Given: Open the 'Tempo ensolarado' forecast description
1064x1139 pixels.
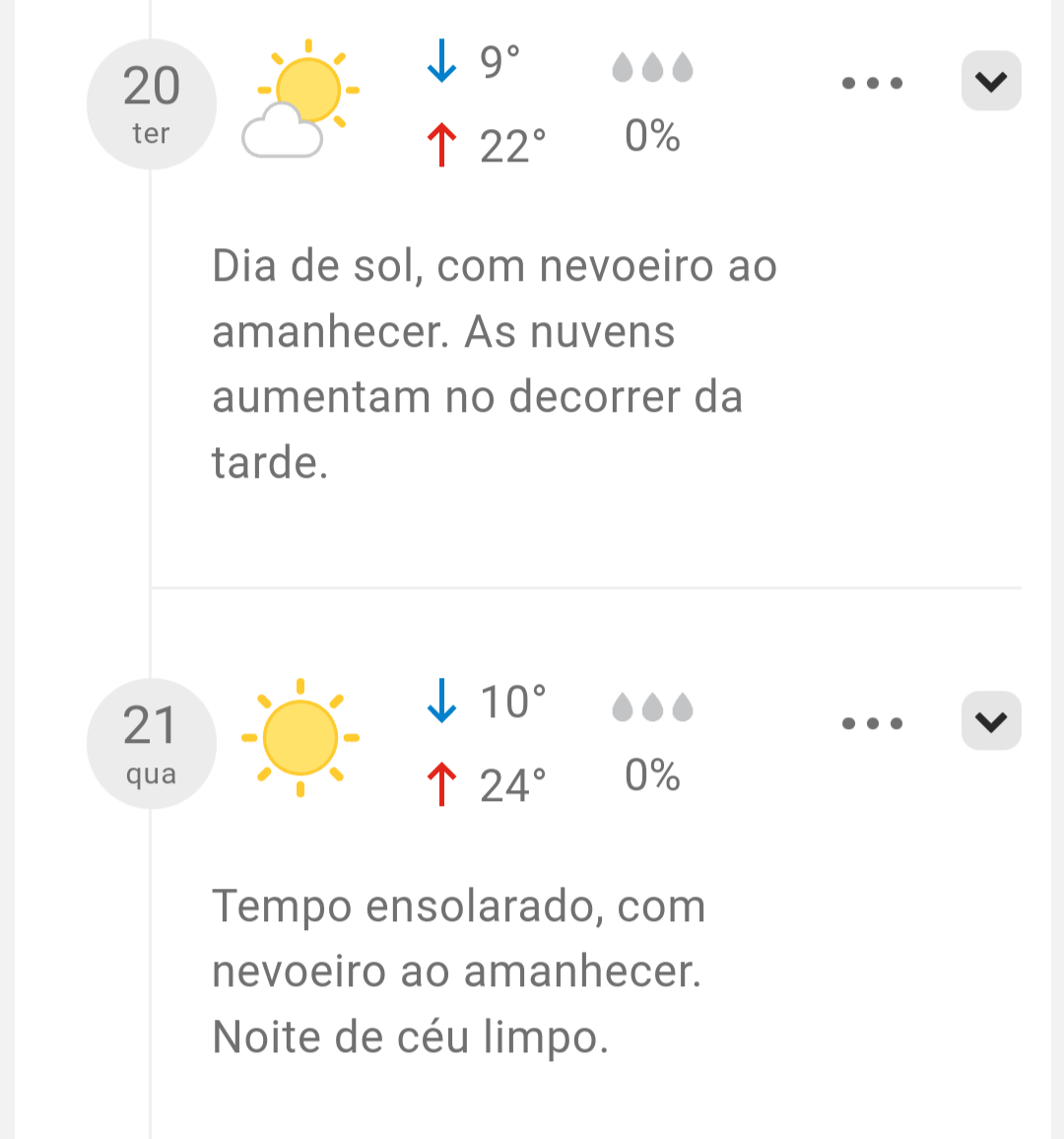Looking at the screenshot, I should point(459,971).
